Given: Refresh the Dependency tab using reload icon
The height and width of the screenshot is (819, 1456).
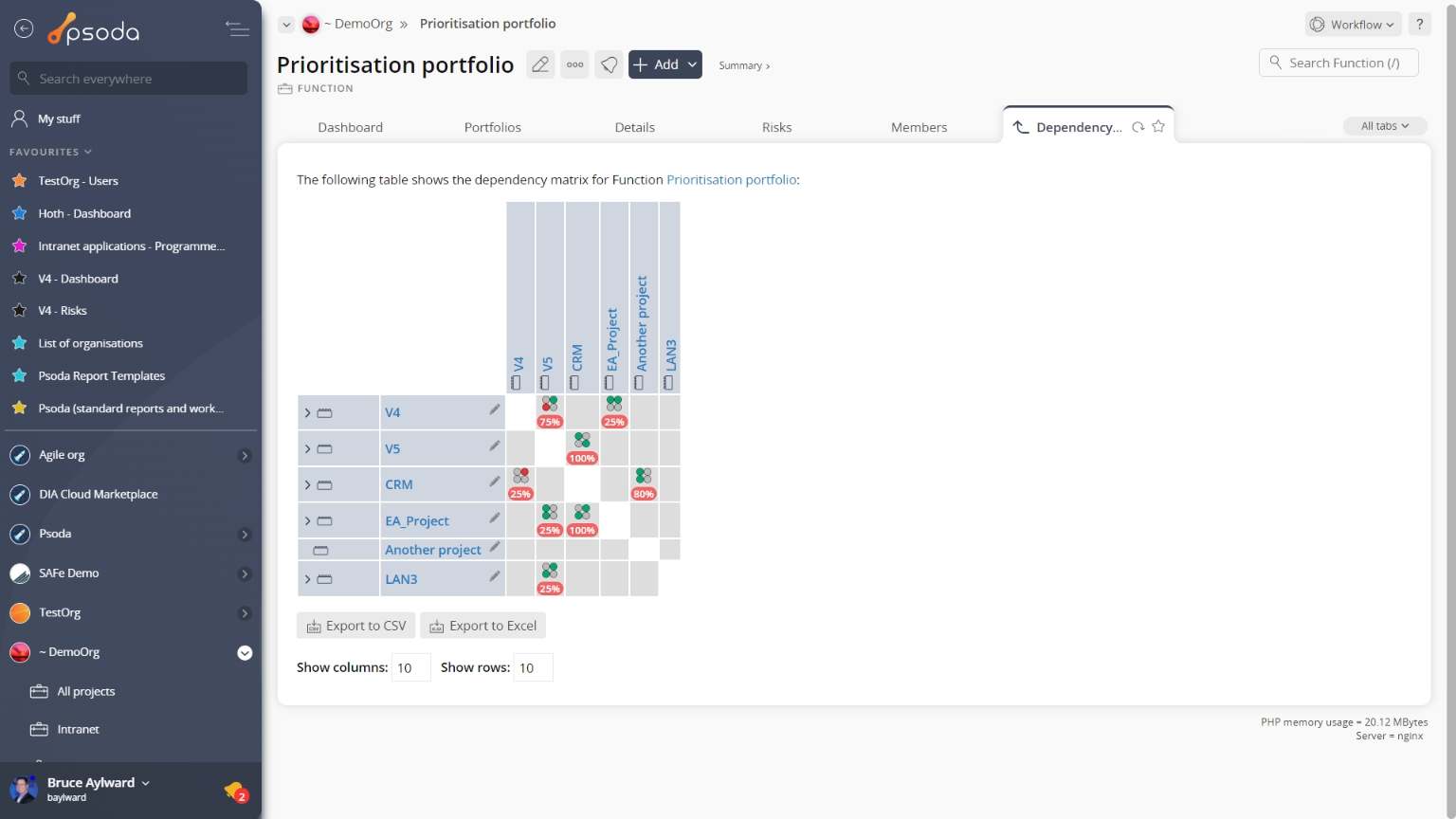Looking at the screenshot, I should (1137, 127).
